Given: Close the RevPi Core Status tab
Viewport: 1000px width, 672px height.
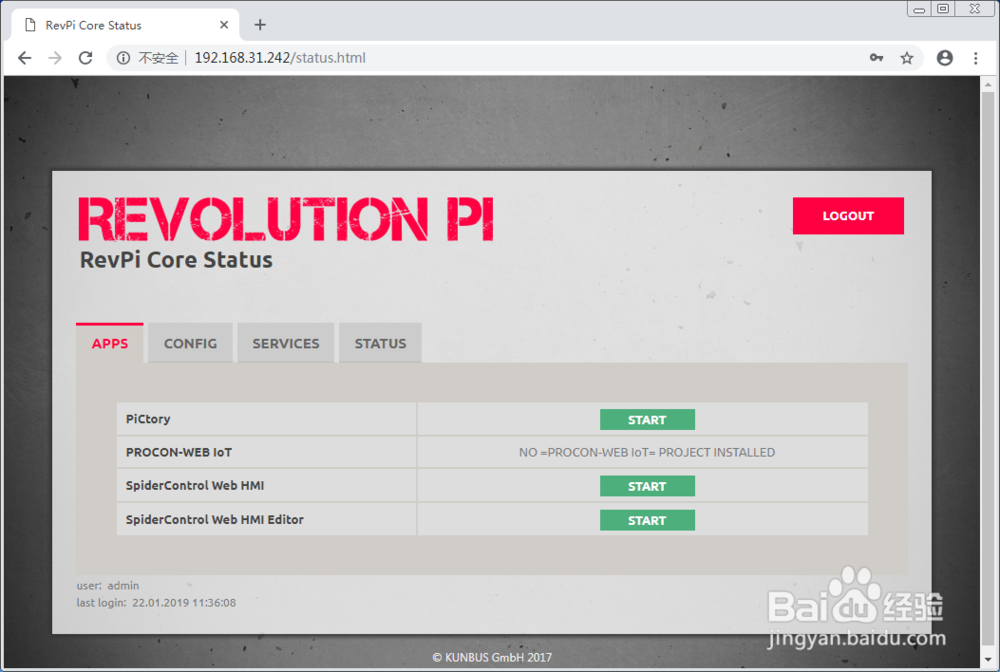Looking at the screenshot, I should tap(224, 25).
